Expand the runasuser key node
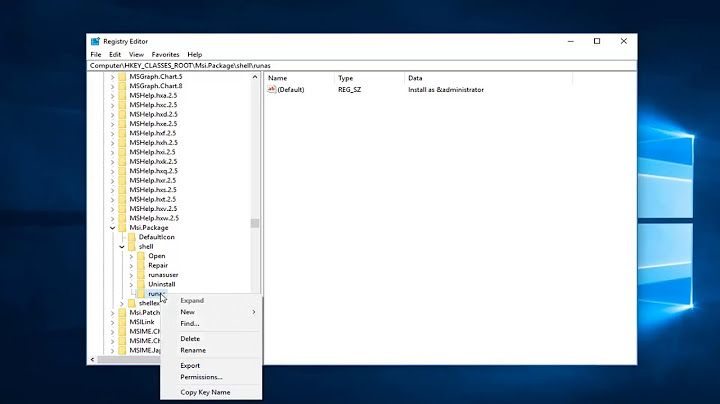The width and height of the screenshot is (720, 404). pos(131,275)
